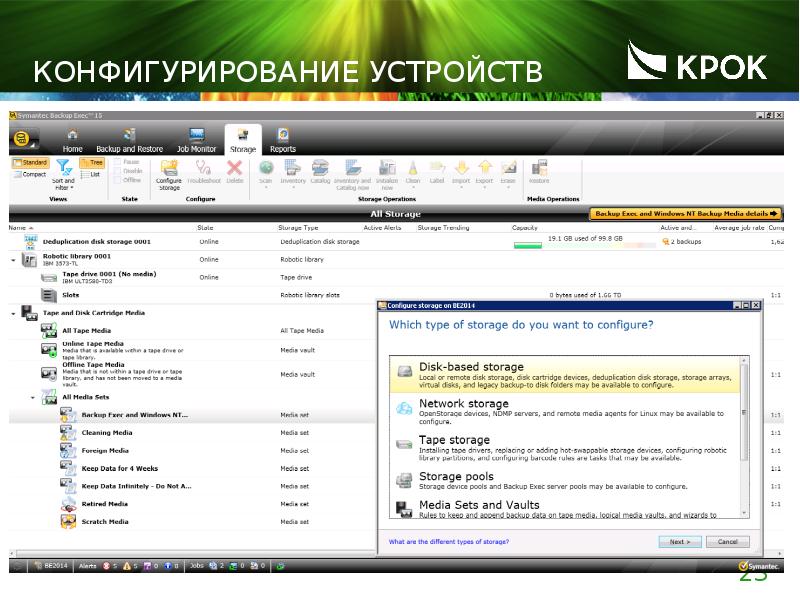Choose the Standard view
800x600 pixels.
tap(30, 163)
